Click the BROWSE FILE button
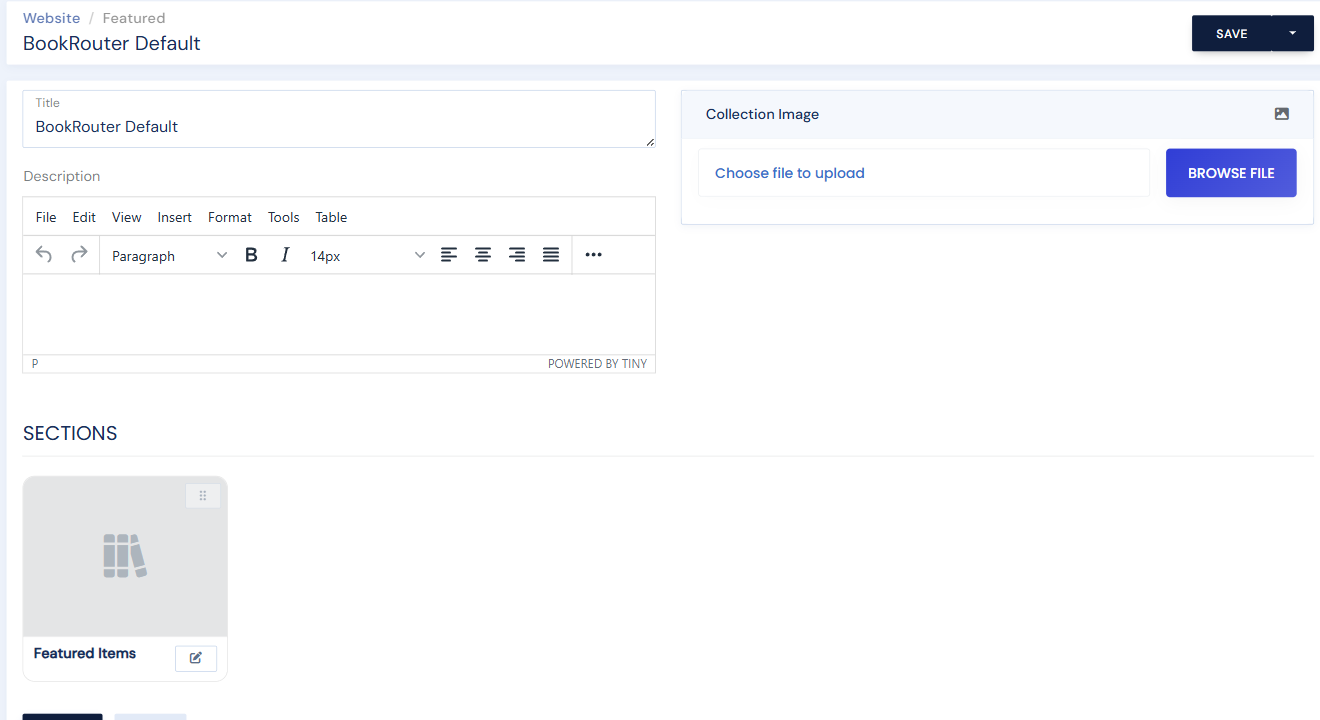Image resolution: width=1320 pixels, height=720 pixels. 1231,173
